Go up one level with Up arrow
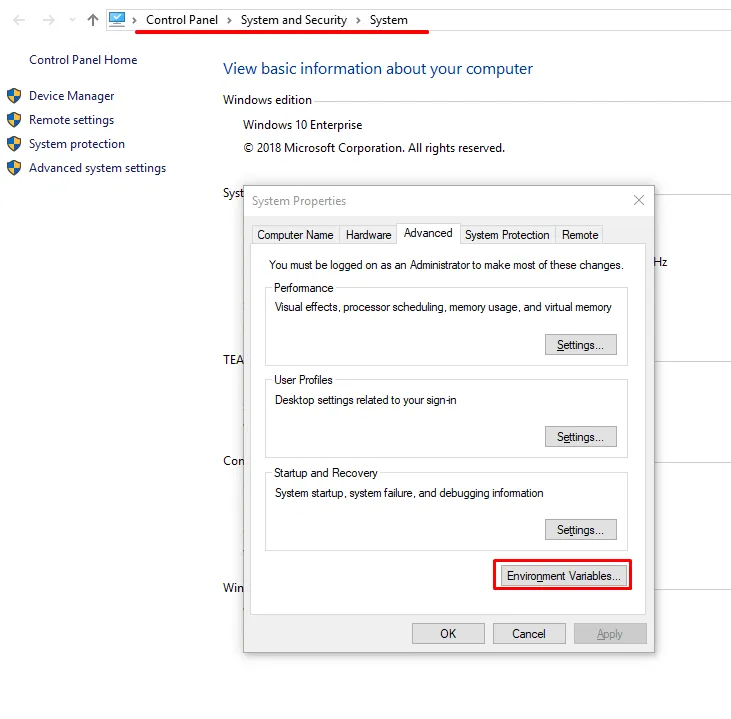Screen dimensions: 731x719 point(93,20)
